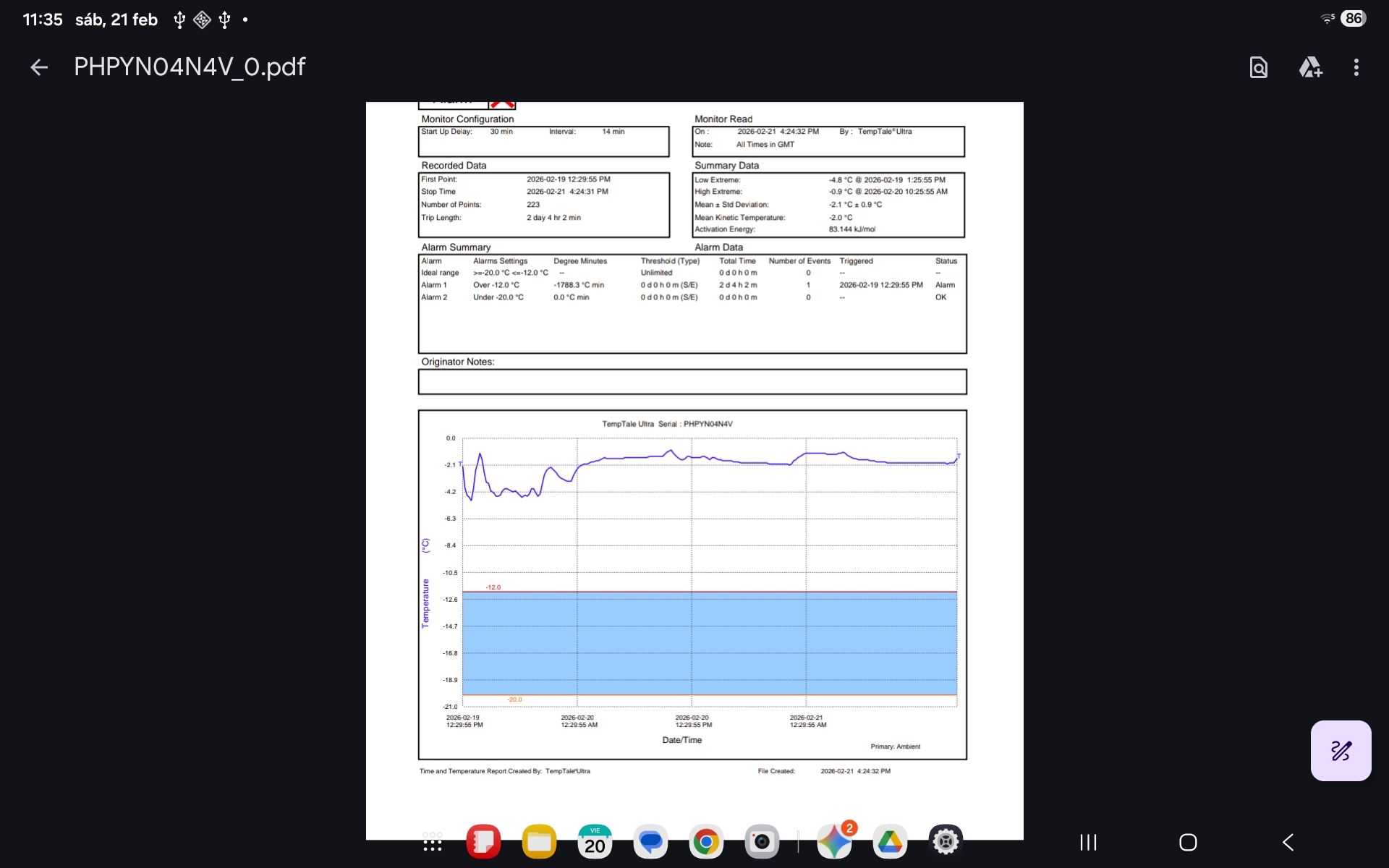
Task: Open the app drawer grid icon
Action: coord(433,842)
